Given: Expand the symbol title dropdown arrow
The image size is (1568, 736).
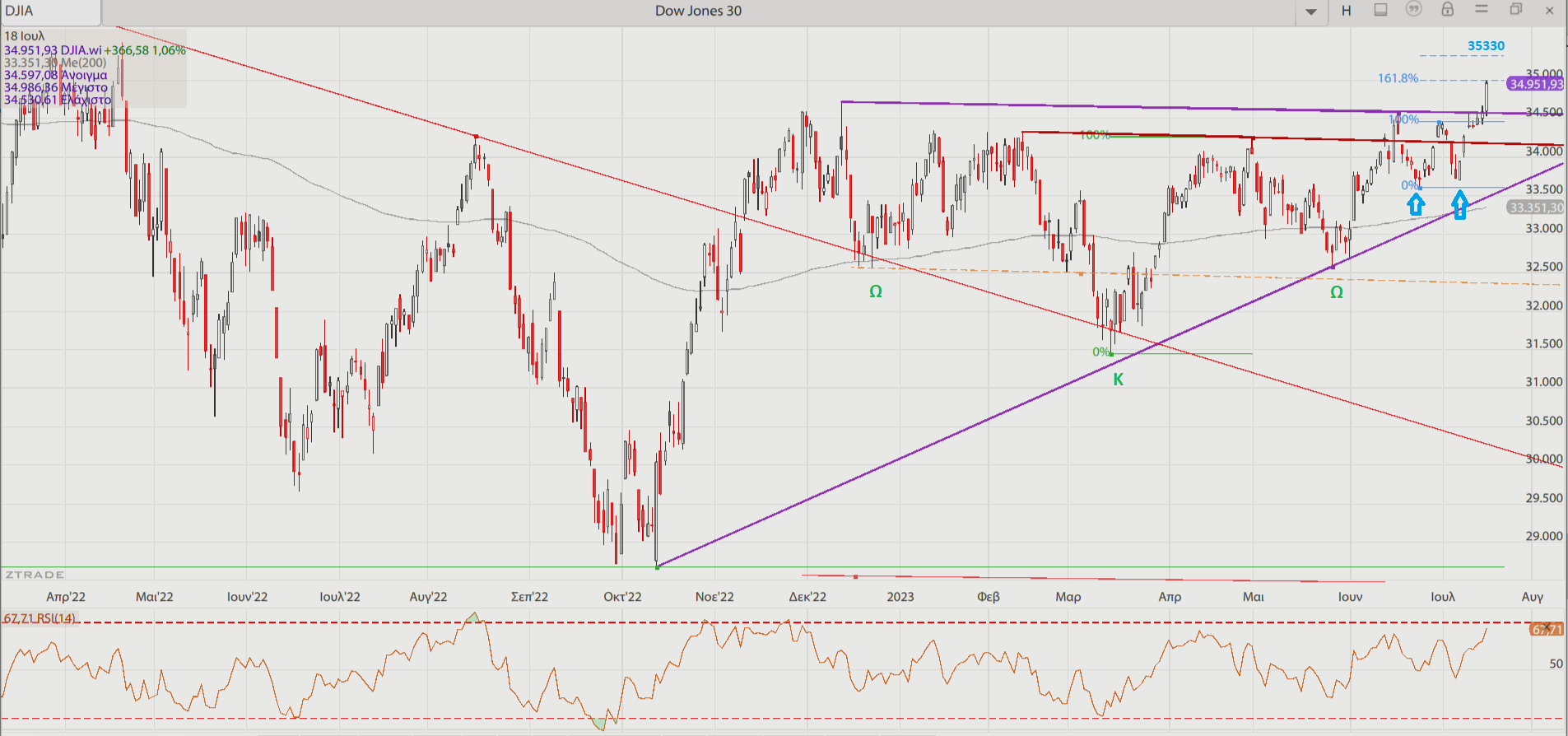Looking at the screenshot, I should tap(1311, 12).
